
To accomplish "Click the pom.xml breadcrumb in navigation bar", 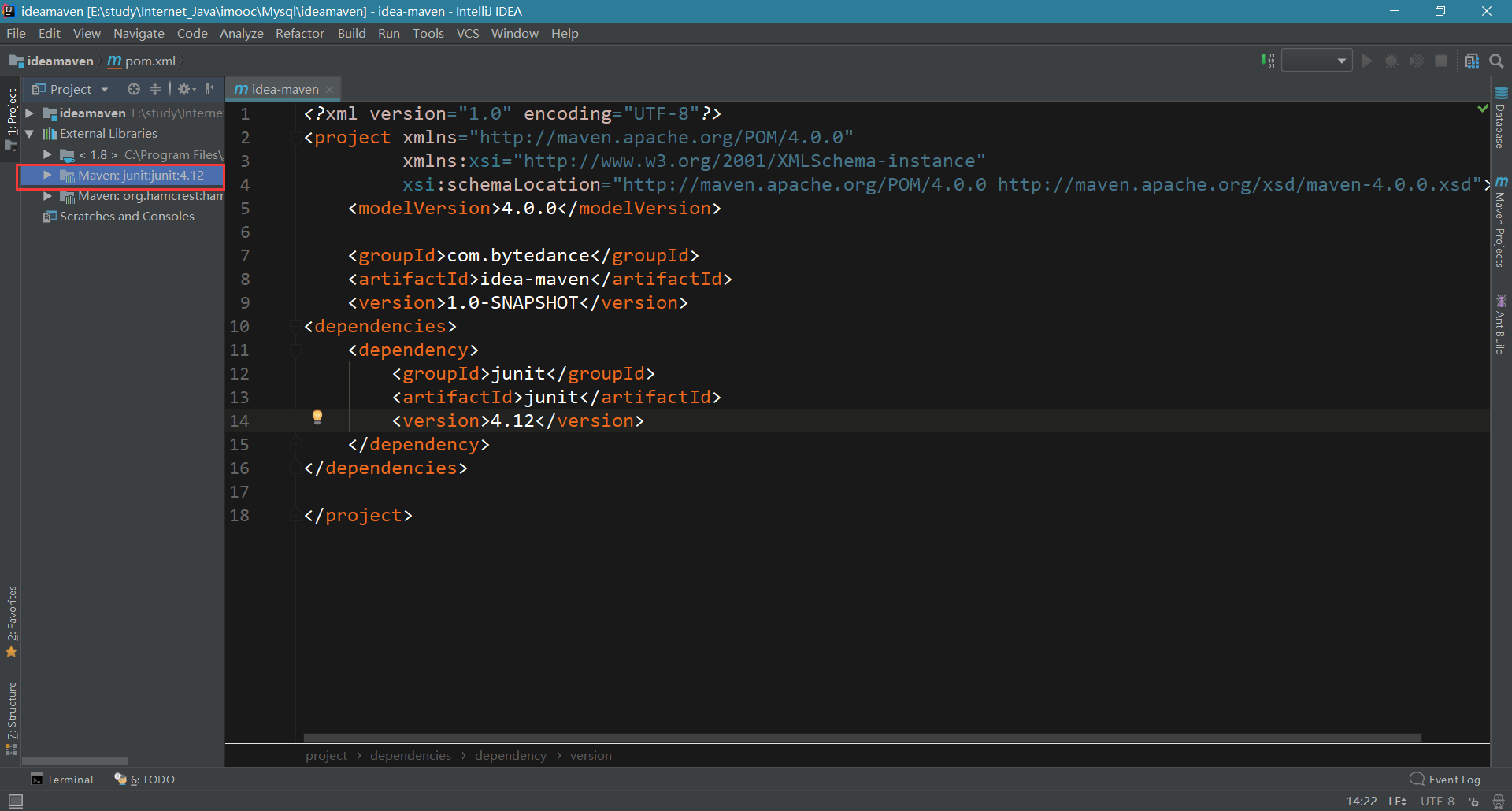I will [142, 61].
